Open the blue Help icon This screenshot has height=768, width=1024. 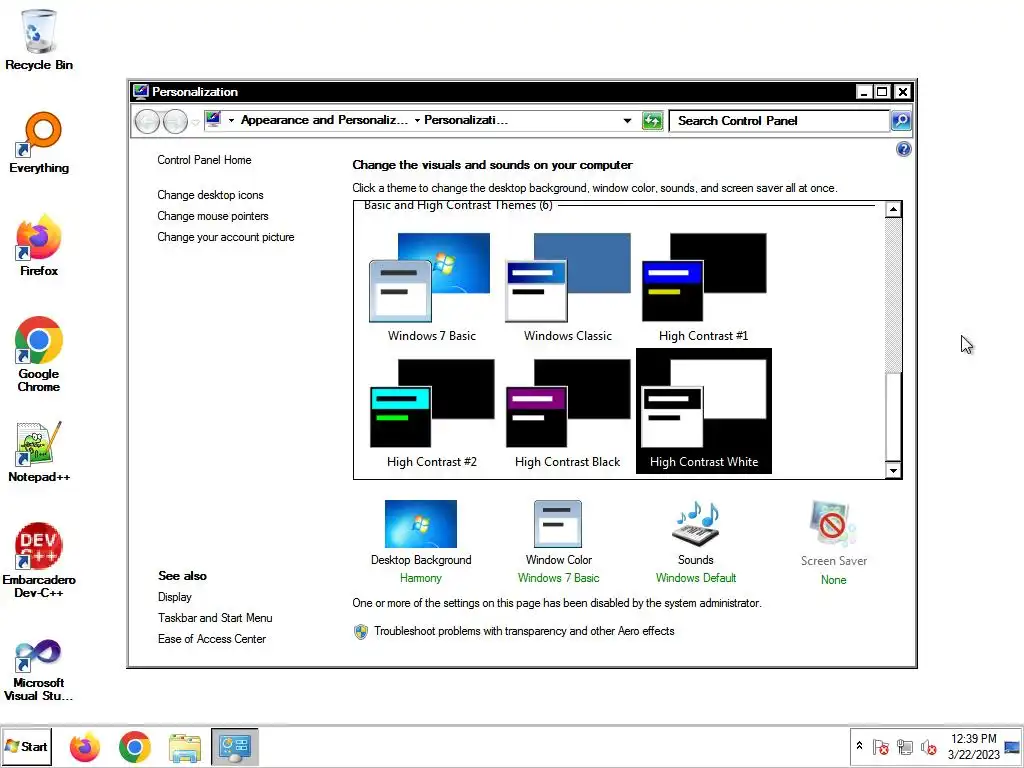pos(903,150)
